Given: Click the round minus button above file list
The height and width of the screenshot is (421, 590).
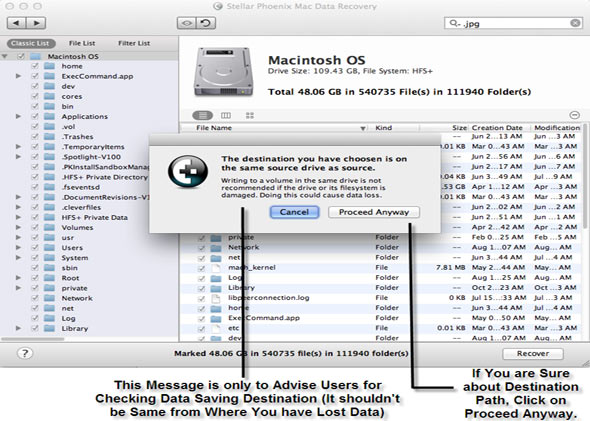Looking at the screenshot, I should point(574,115).
